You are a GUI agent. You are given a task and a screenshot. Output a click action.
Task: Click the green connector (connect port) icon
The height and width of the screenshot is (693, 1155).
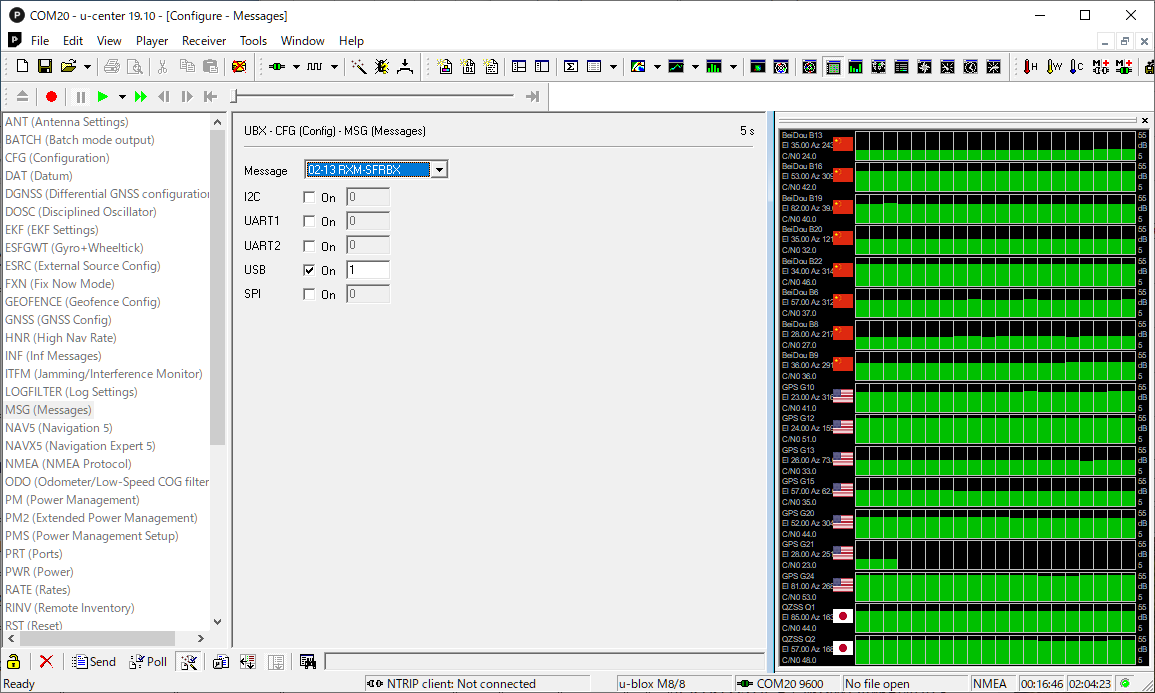(277, 66)
